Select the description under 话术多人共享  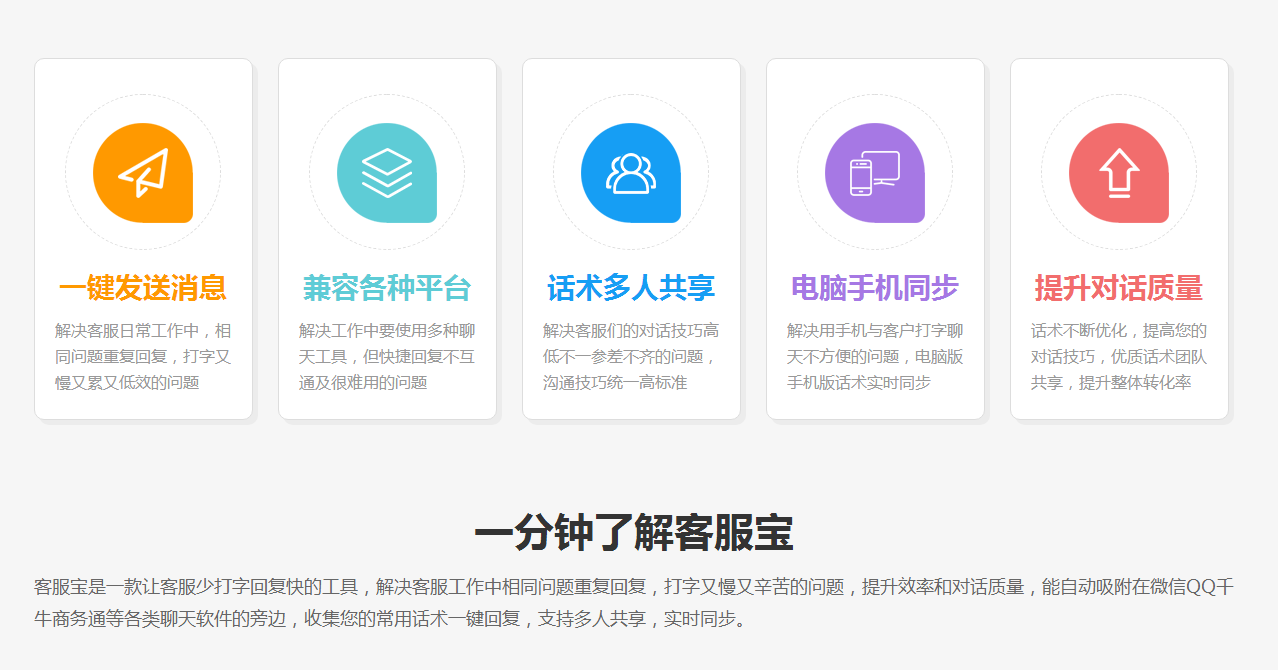pyautogui.click(x=631, y=356)
